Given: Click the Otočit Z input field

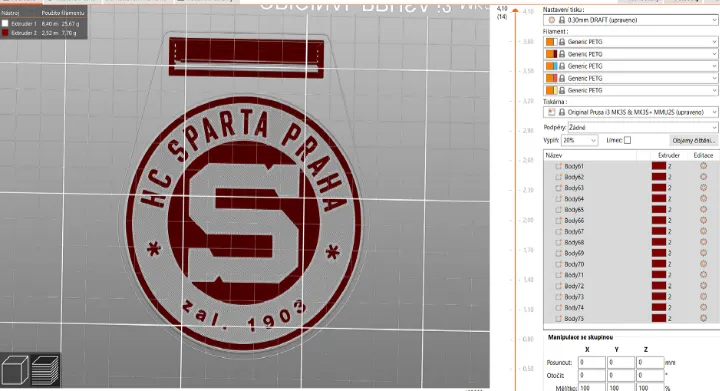Looking at the screenshot, I should point(650,375).
